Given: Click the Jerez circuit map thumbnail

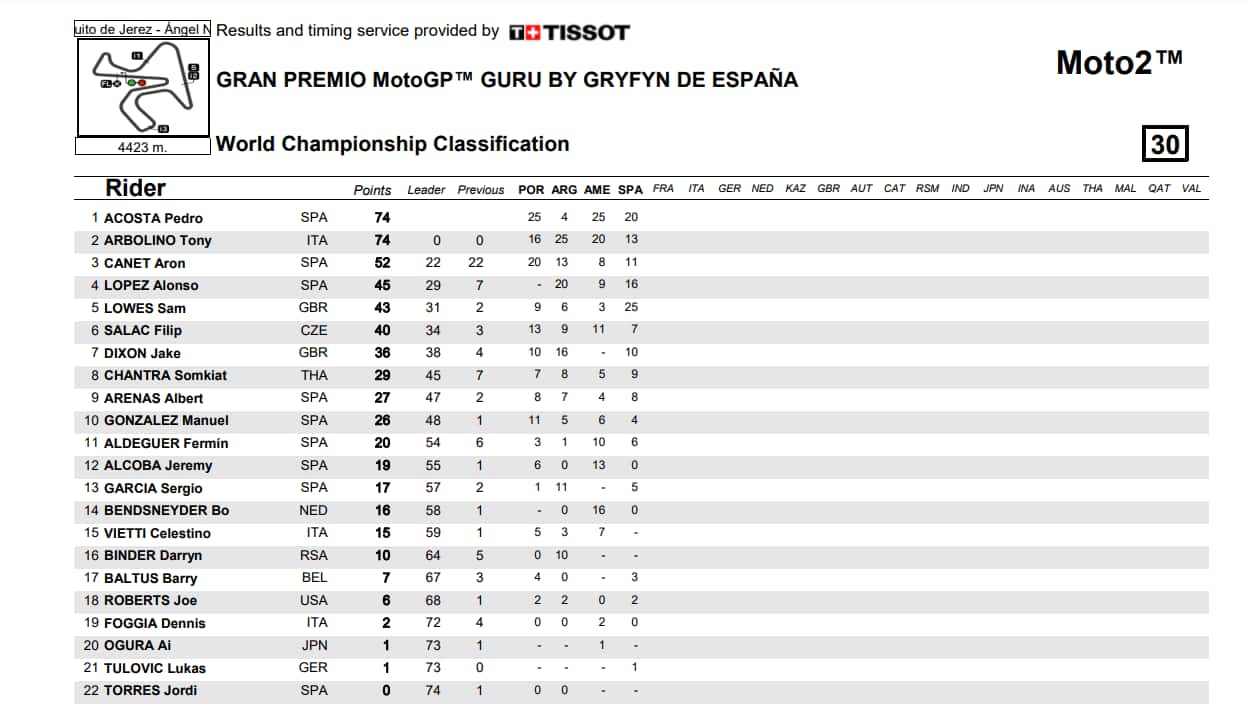Looking at the screenshot, I should click(x=143, y=88).
